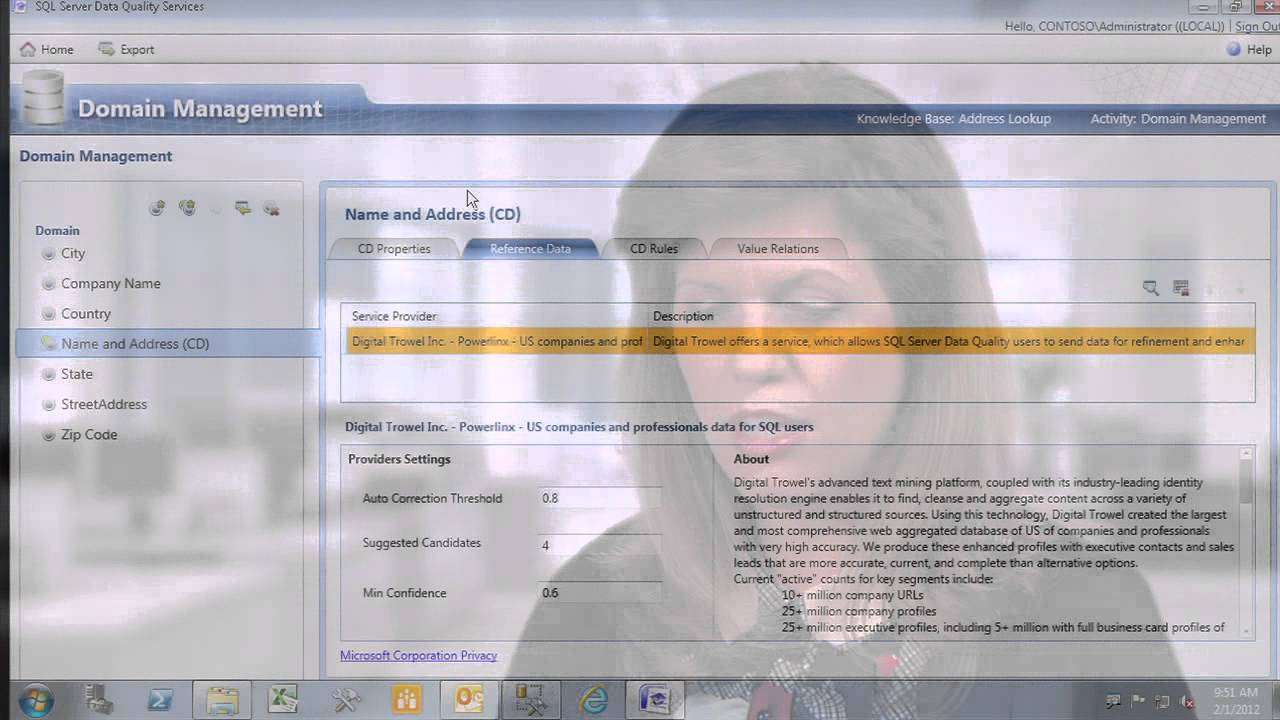This screenshot has height=720, width=1280.
Task: Click the Export toolbar item
Action: pyautogui.click(x=126, y=49)
